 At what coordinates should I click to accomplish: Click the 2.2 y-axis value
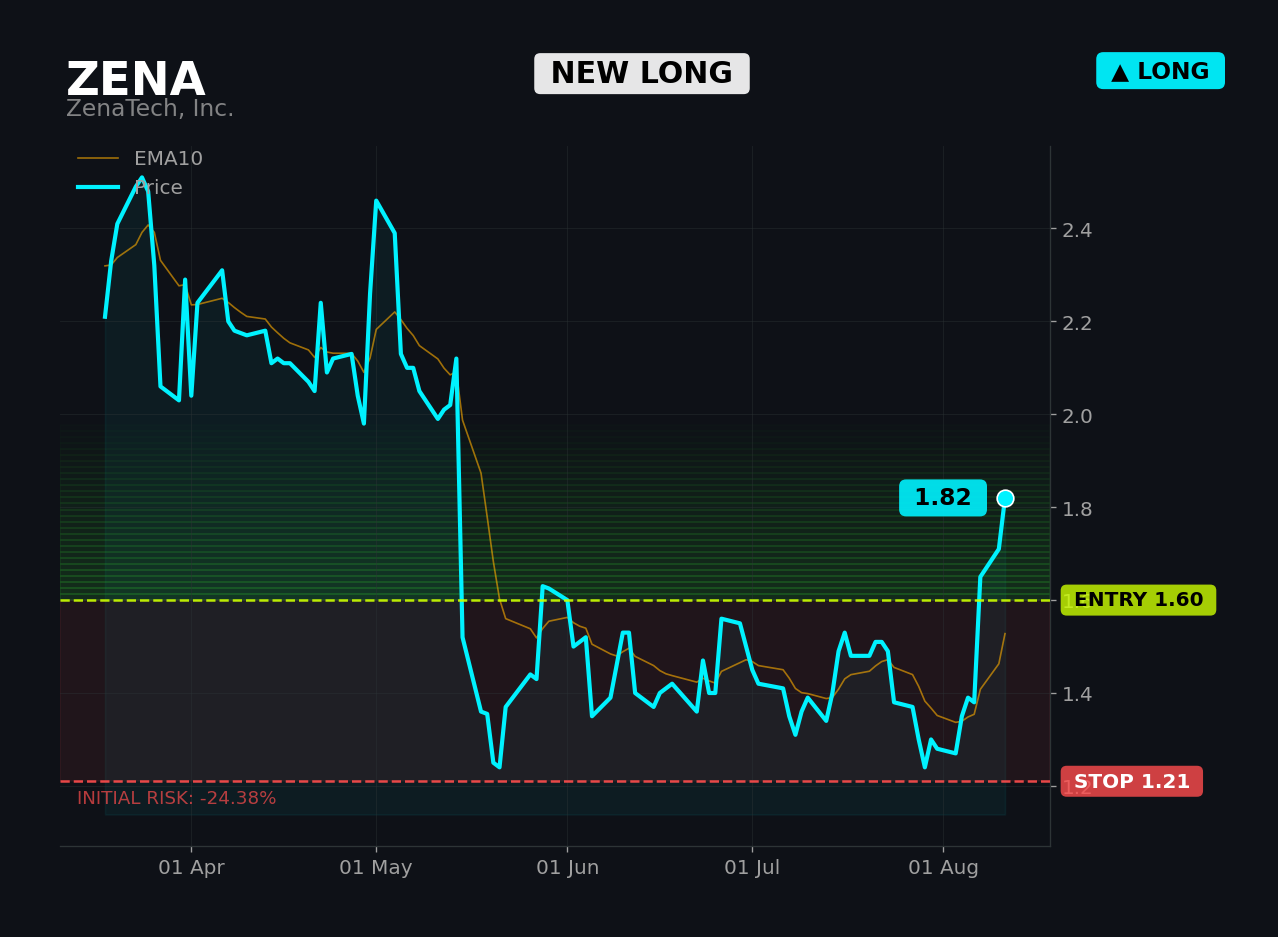point(1077,323)
